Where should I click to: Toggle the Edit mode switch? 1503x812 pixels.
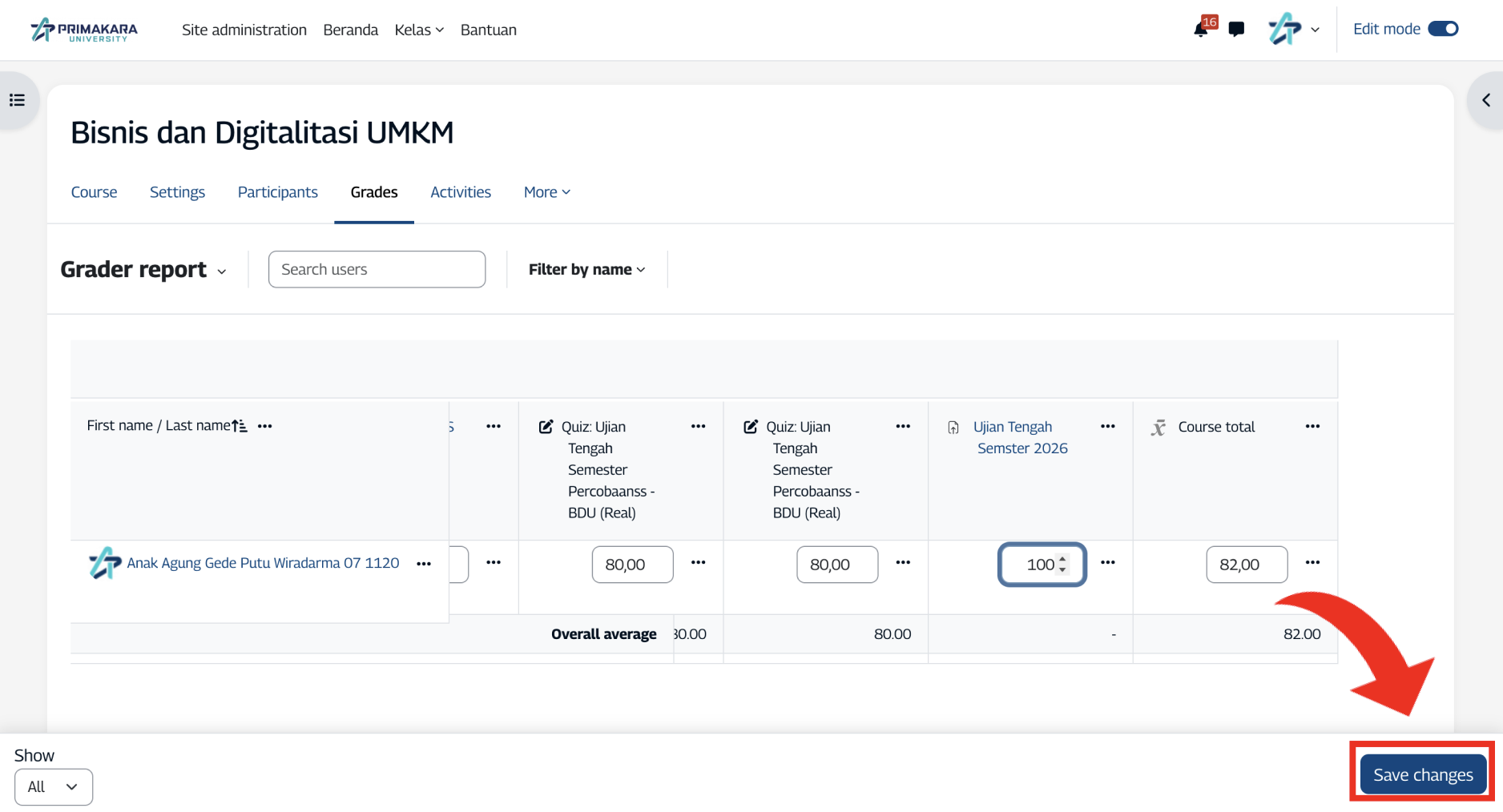pyautogui.click(x=1443, y=29)
